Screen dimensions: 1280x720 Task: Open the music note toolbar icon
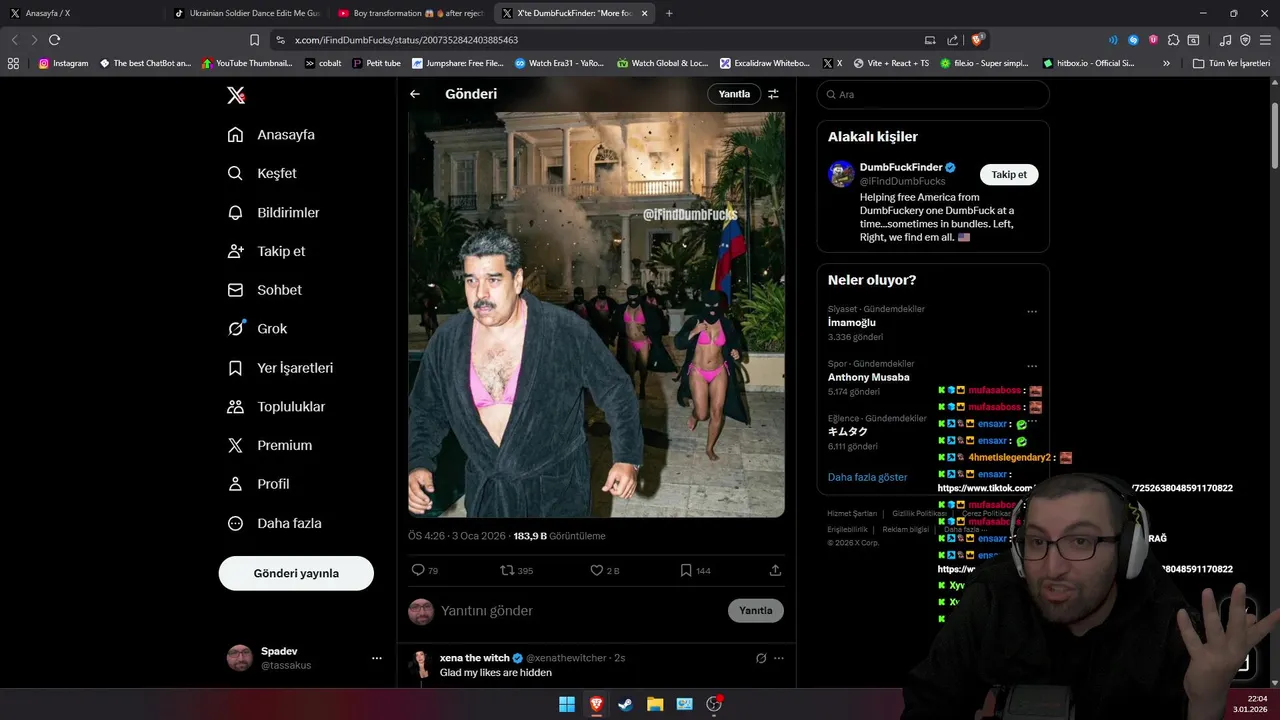tap(1226, 40)
